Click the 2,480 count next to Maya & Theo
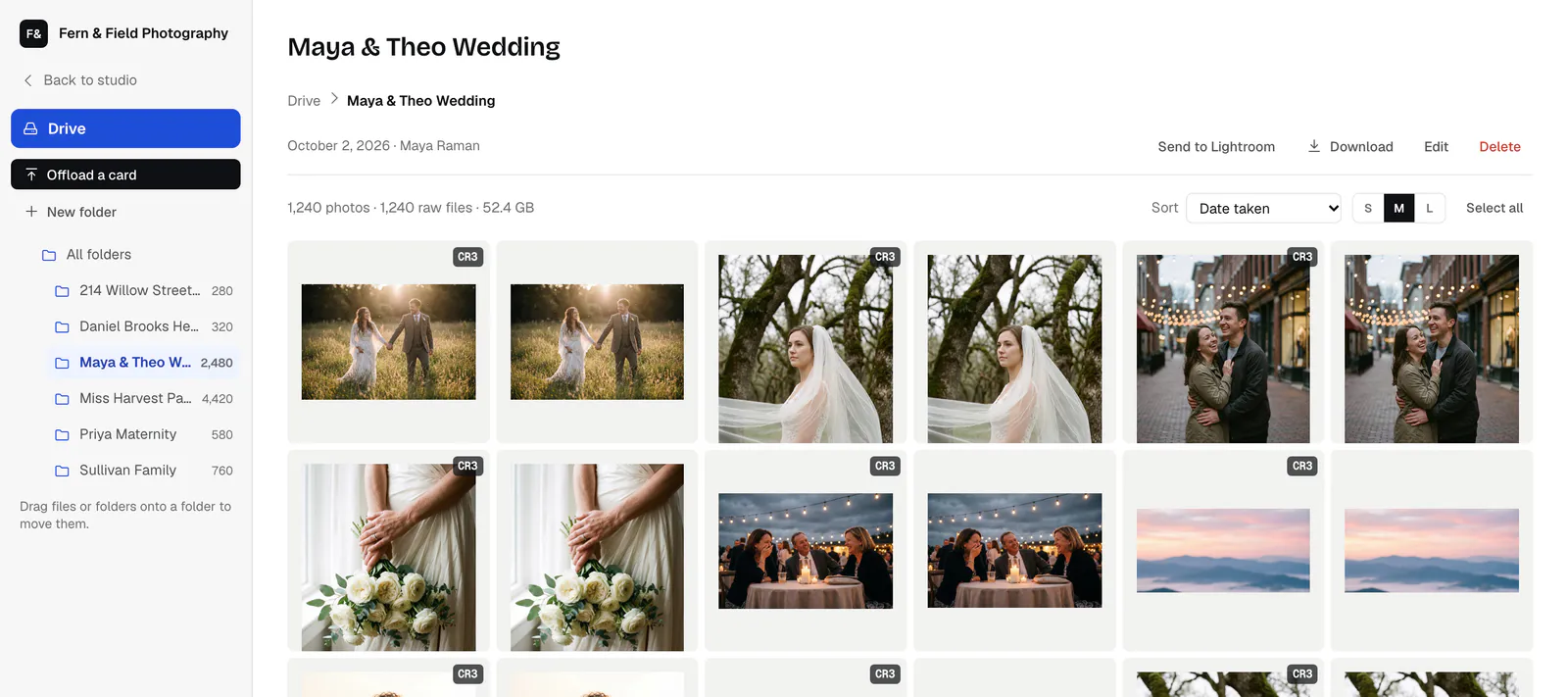Viewport: 1568px width, 697px height. pyautogui.click(x=217, y=363)
